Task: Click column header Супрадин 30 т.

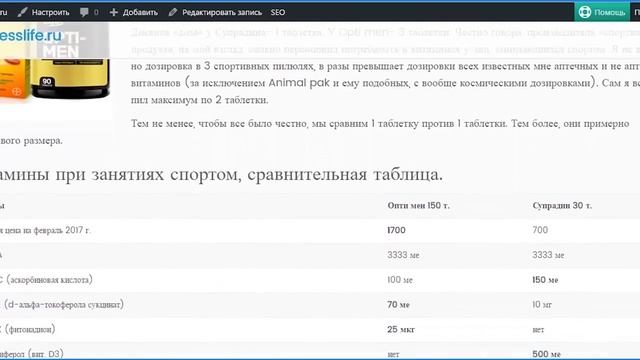Action: [x=562, y=205]
